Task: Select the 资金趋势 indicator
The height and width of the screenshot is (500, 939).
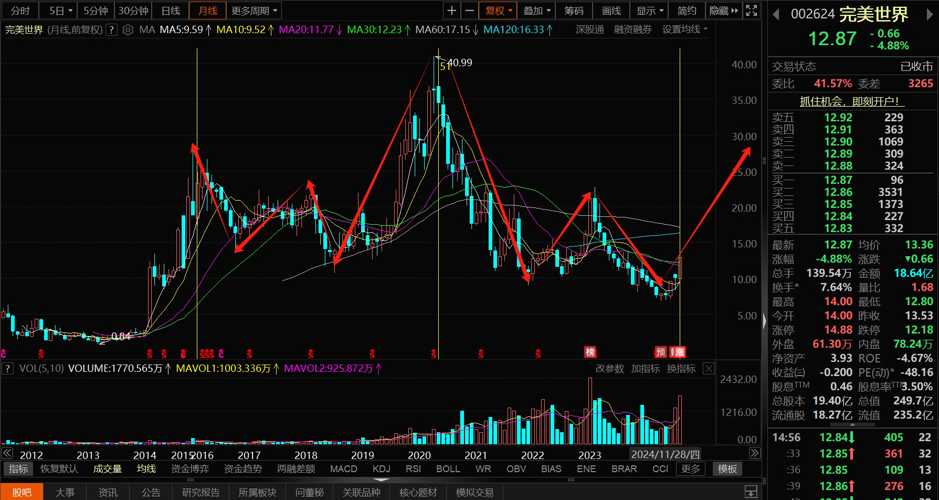Action: pos(242,469)
